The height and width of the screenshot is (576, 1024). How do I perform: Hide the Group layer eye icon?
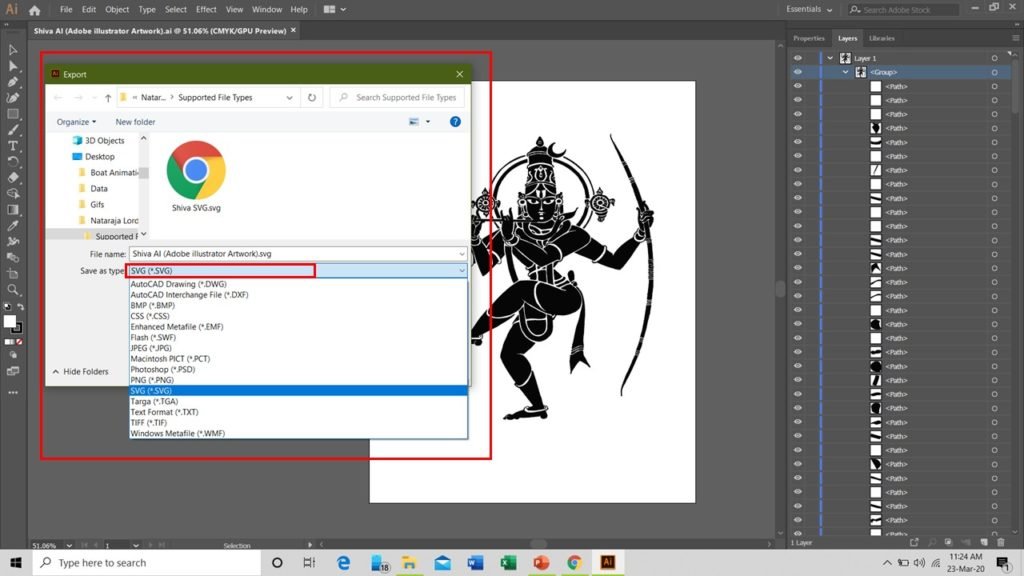(797, 72)
